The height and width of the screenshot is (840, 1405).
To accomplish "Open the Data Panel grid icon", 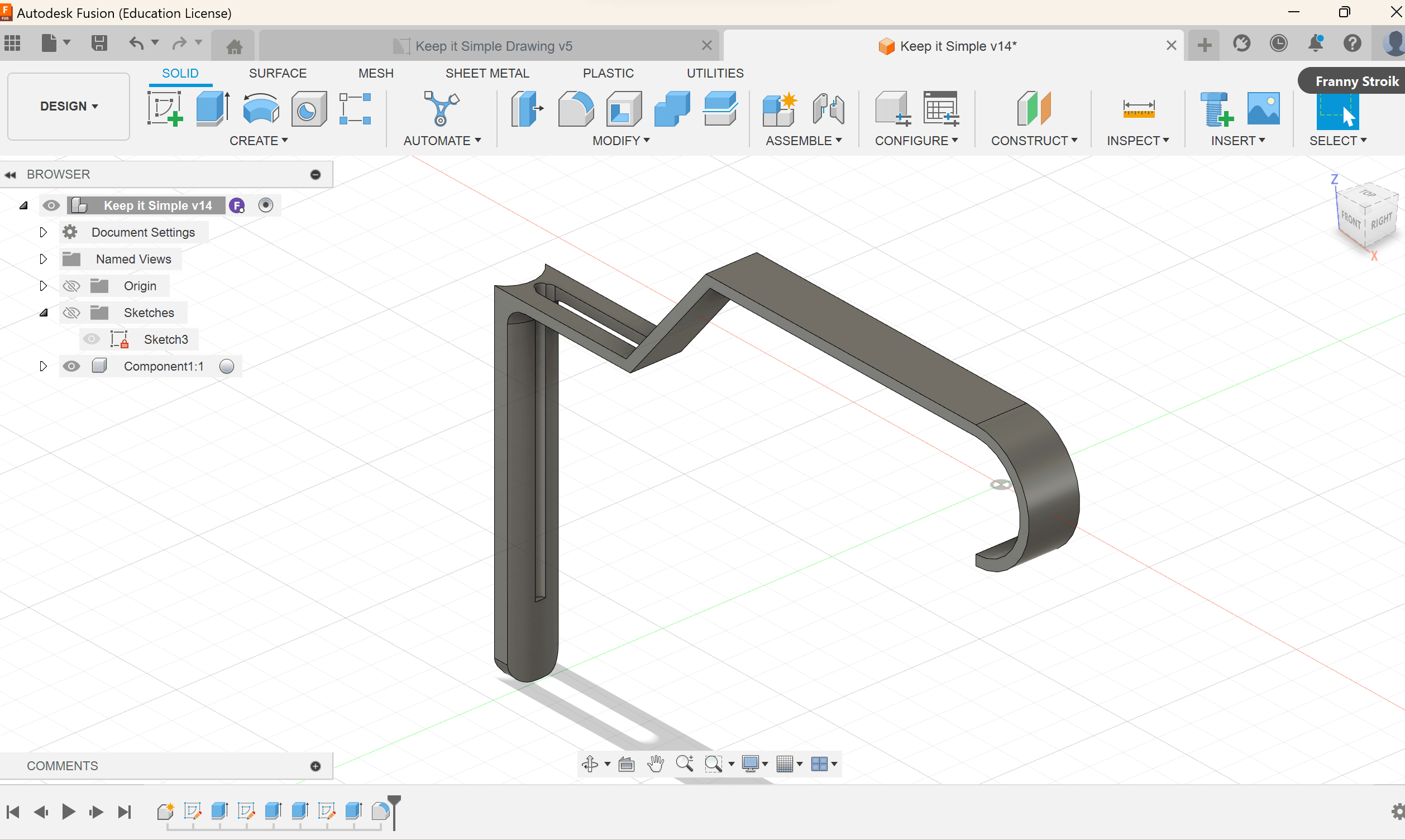I will point(12,43).
